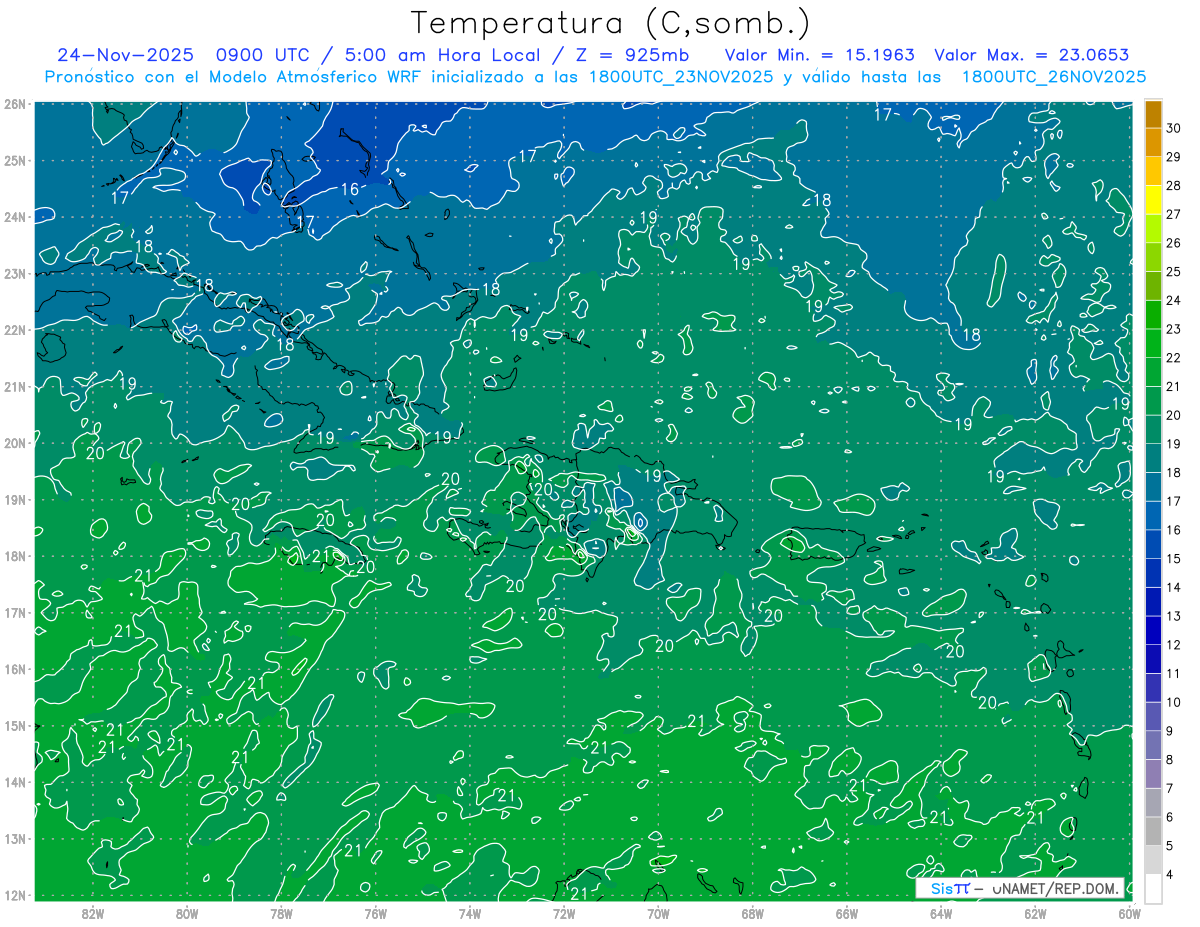The image size is (1200, 927).
Task: Click the "82W" longitude axis label
Action: [x=93, y=913]
